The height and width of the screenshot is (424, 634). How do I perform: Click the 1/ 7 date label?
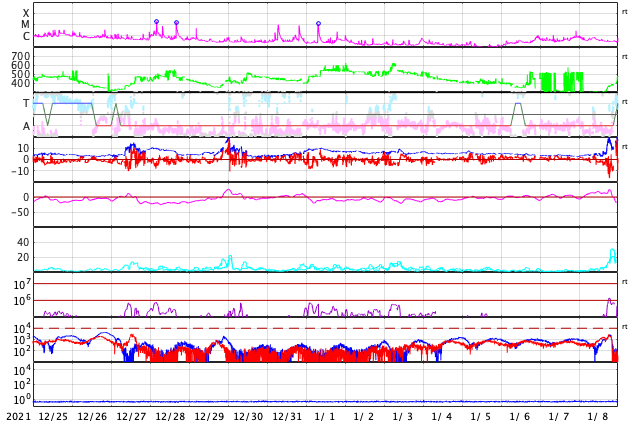pyautogui.click(x=559, y=417)
